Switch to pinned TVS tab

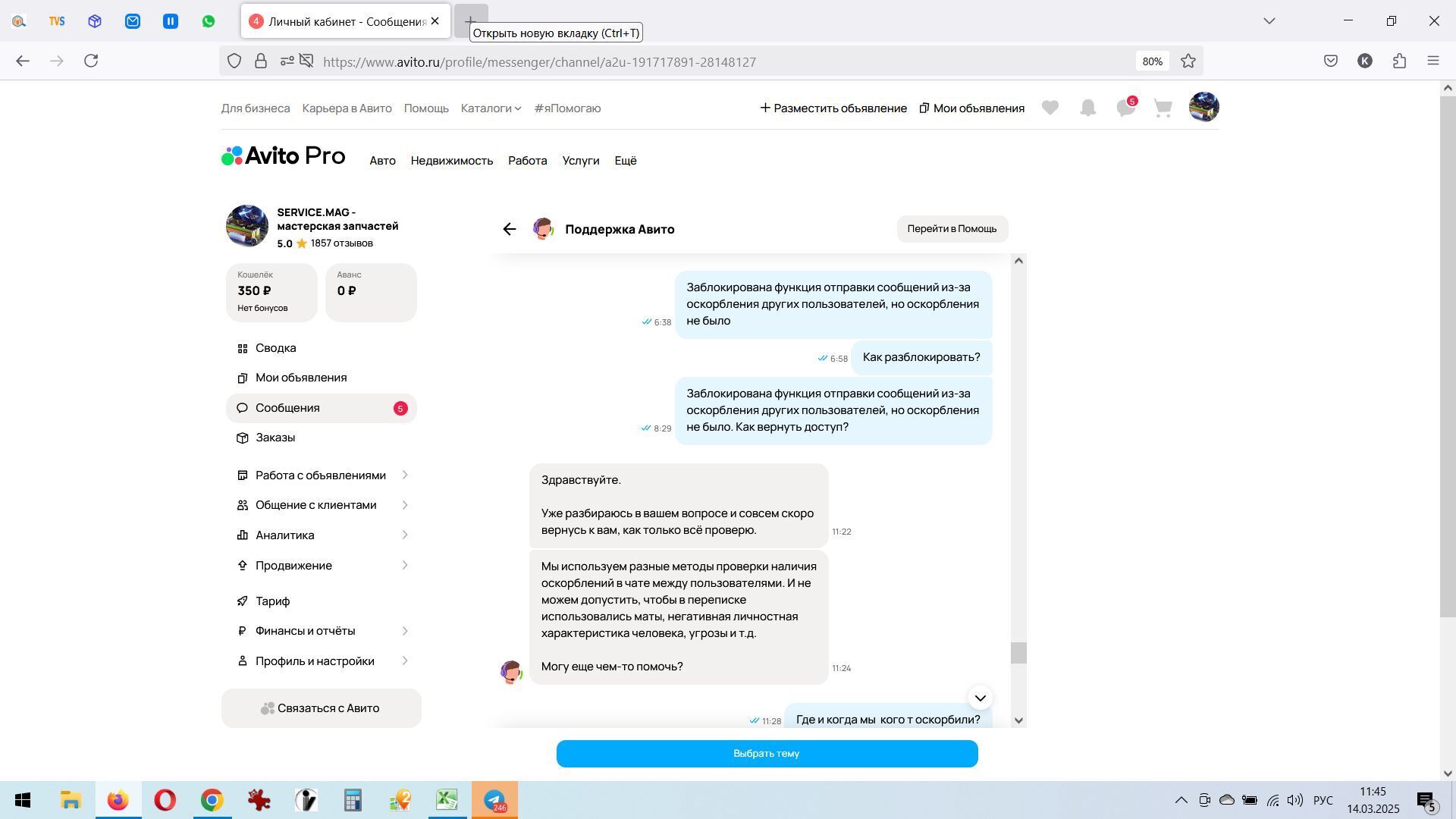pos(57,21)
